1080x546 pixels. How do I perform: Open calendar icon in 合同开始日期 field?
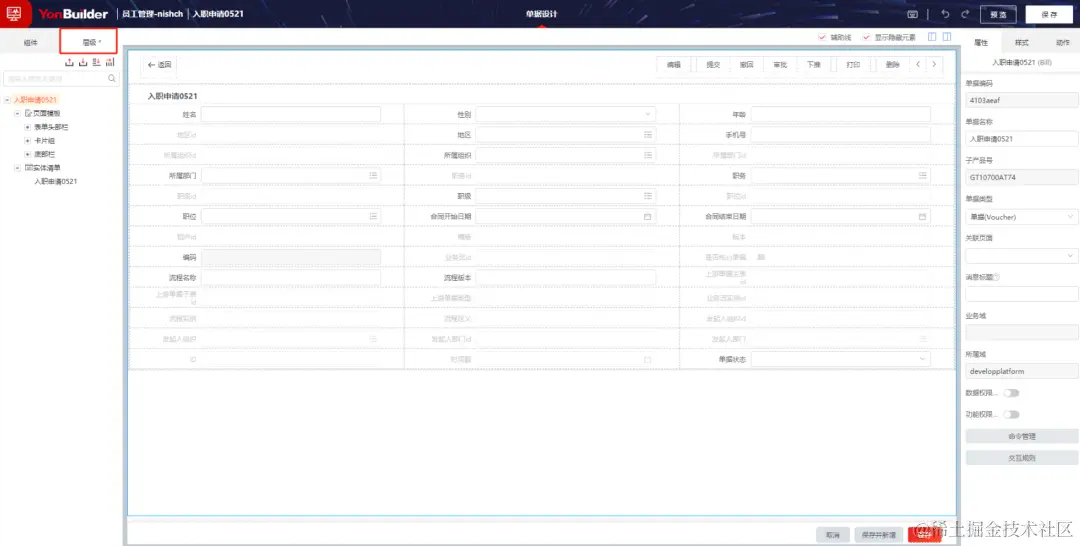pos(647,216)
